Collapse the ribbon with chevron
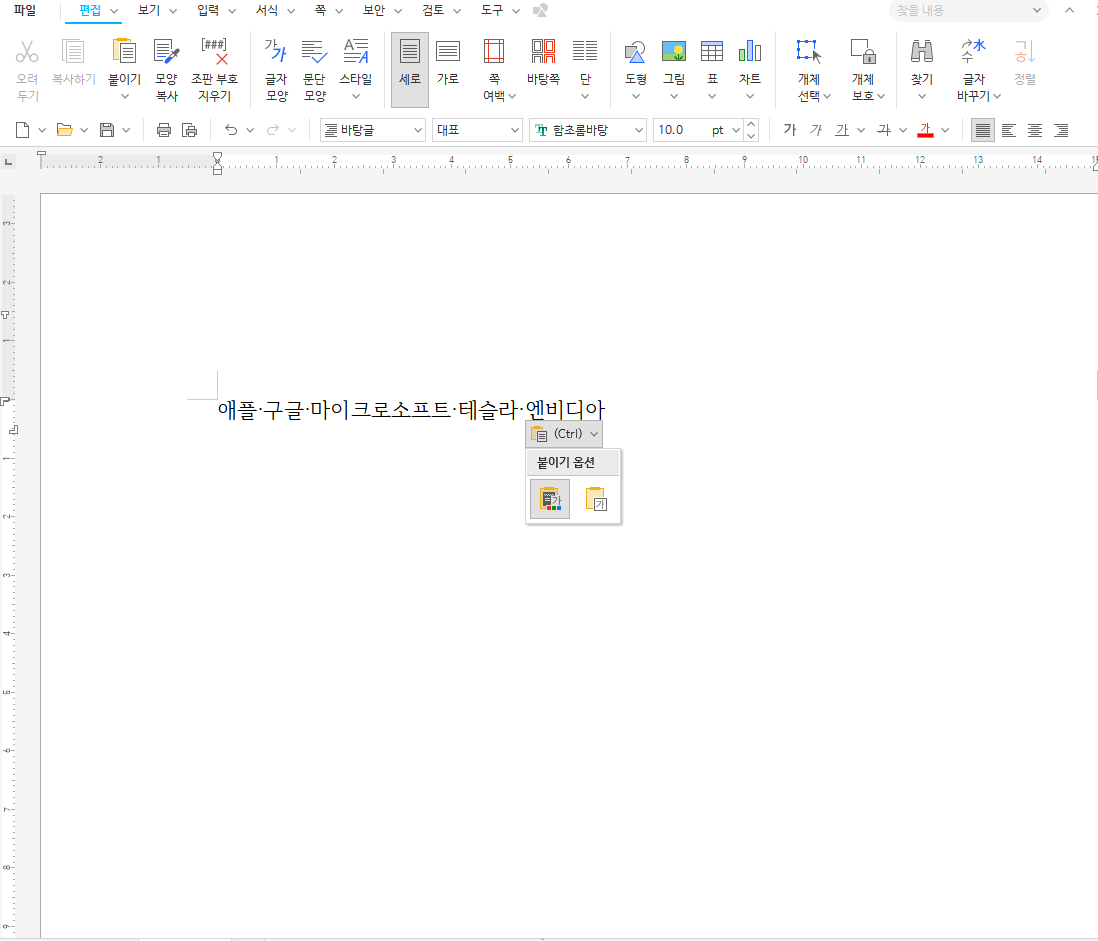Image resolution: width=1098 pixels, height=941 pixels. tap(1069, 11)
